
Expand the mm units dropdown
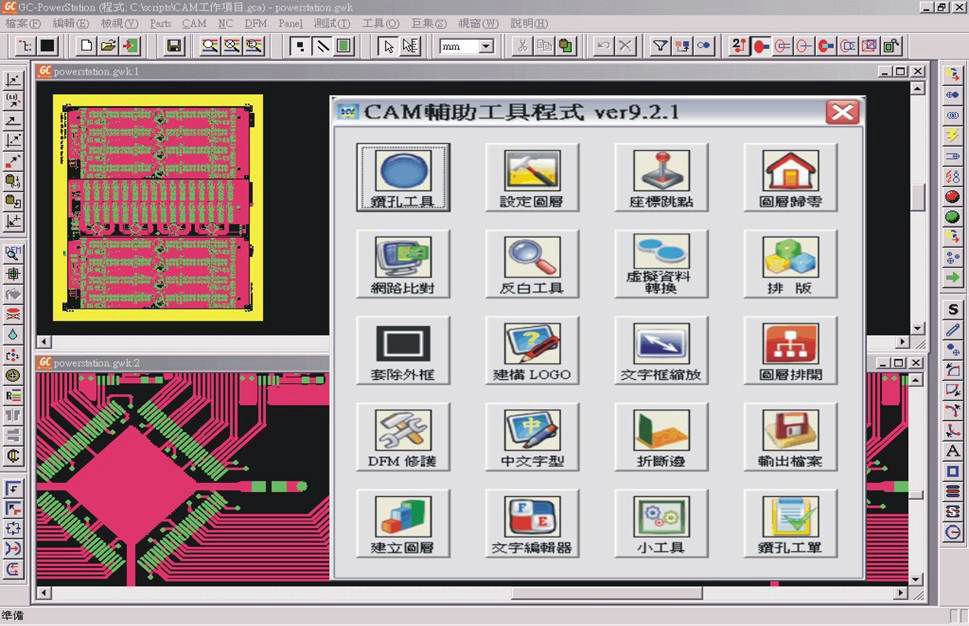pyautogui.click(x=486, y=46)
